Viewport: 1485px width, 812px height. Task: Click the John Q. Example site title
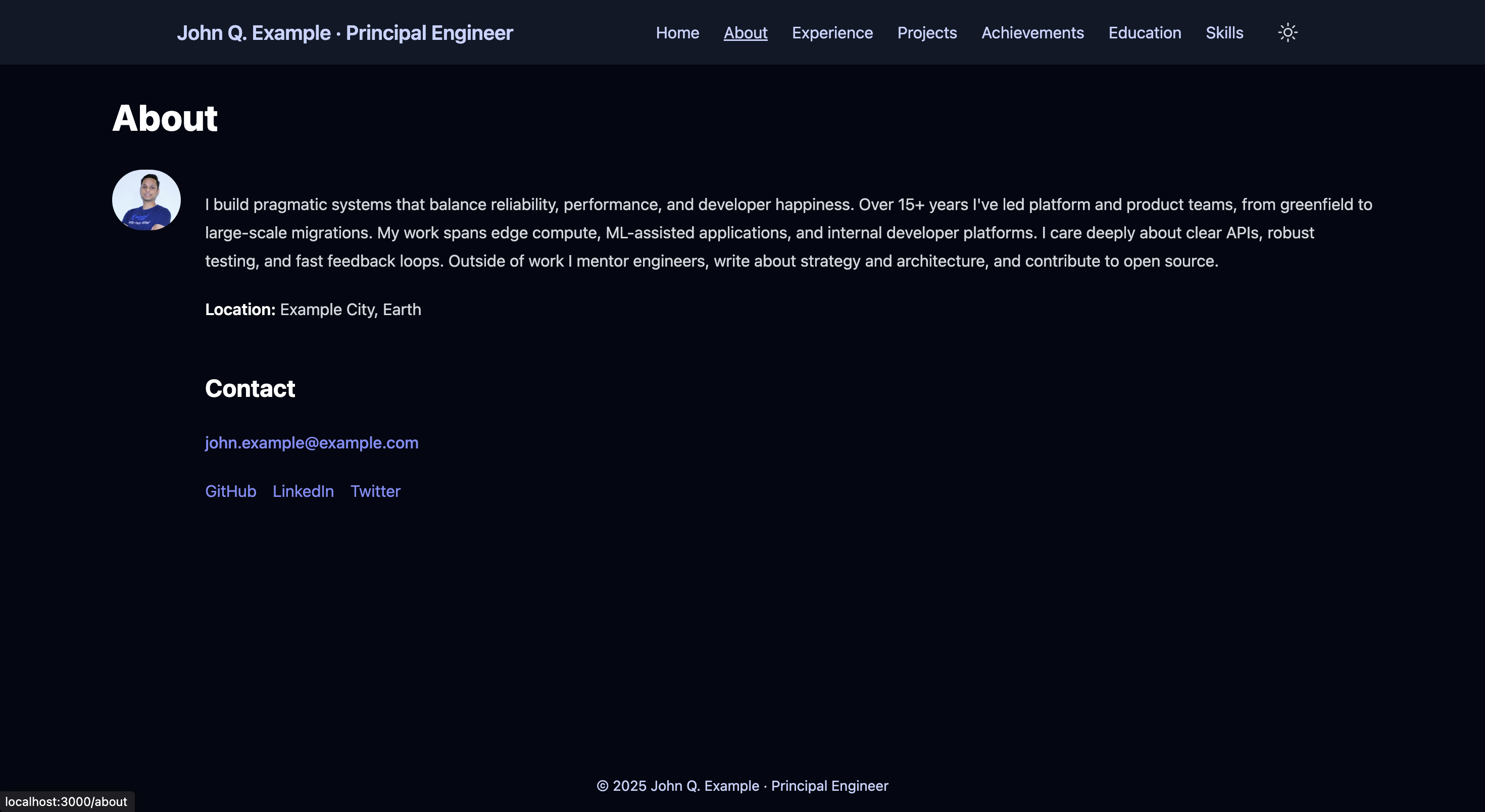click(344, 33)
